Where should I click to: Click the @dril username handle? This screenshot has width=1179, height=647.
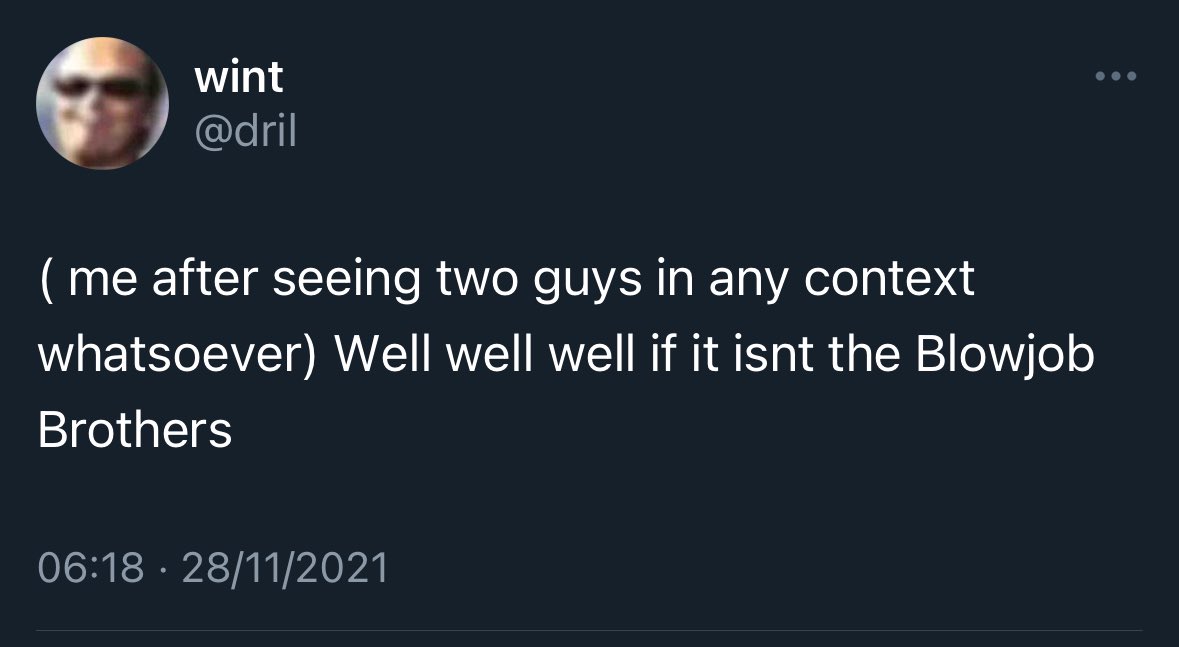point(246,131)
